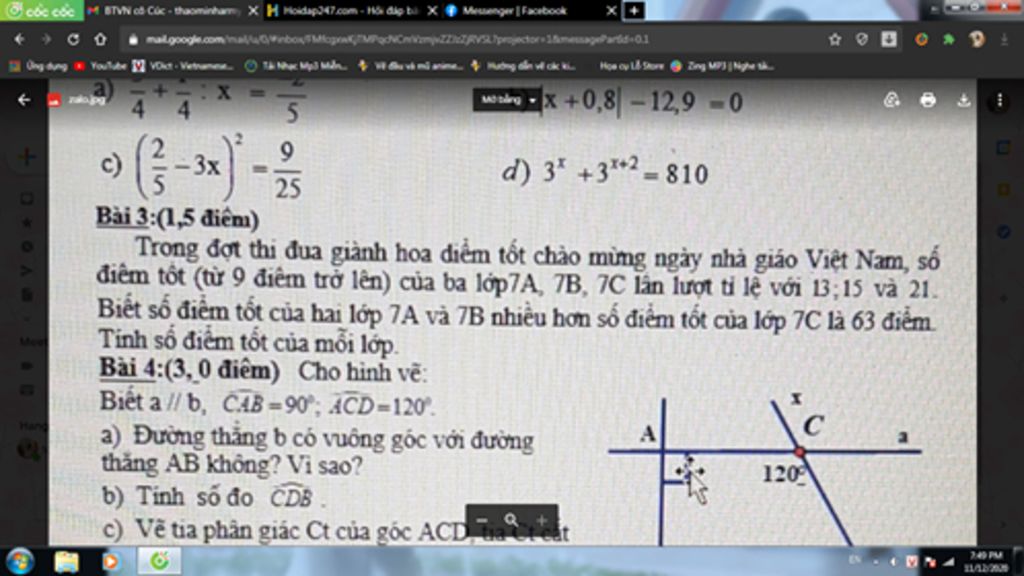
Task: Click the point C on the diagram
Action: point(800,451)
